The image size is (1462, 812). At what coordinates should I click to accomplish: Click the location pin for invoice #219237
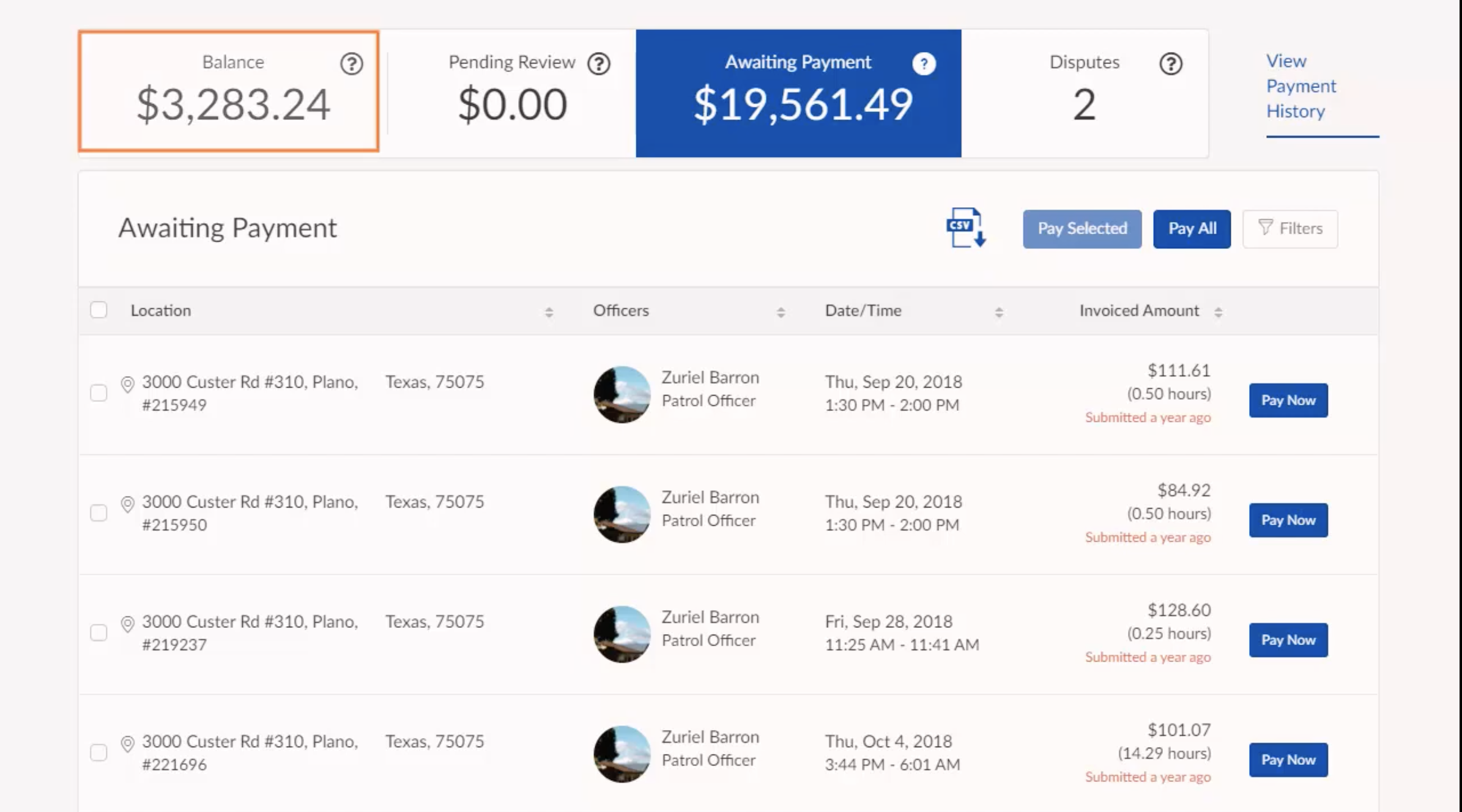[x=127, y=624]
